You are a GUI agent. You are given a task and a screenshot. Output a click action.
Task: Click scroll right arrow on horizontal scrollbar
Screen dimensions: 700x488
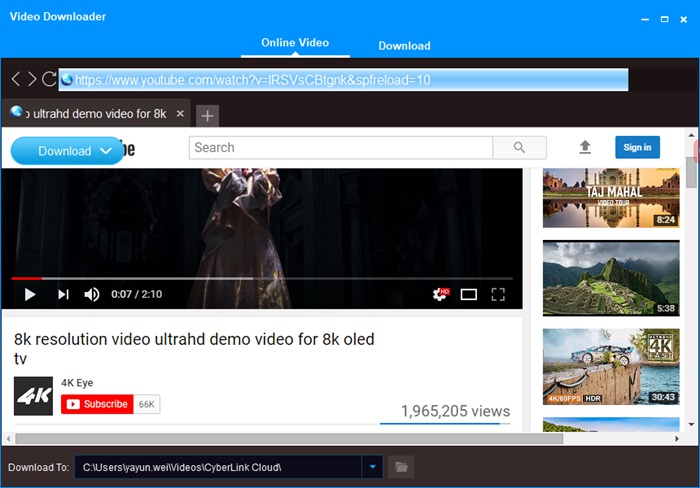677,439
